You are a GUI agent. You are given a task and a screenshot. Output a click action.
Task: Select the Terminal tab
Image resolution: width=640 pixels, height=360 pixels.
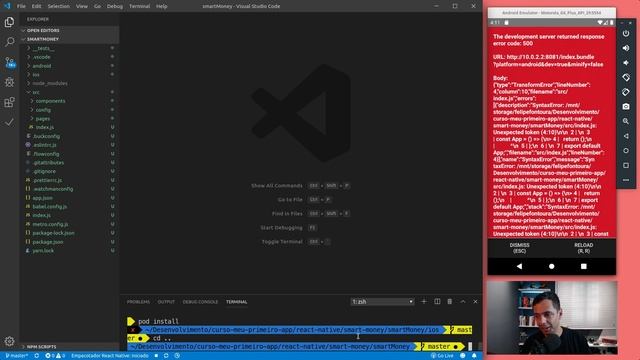click(237, 302)
